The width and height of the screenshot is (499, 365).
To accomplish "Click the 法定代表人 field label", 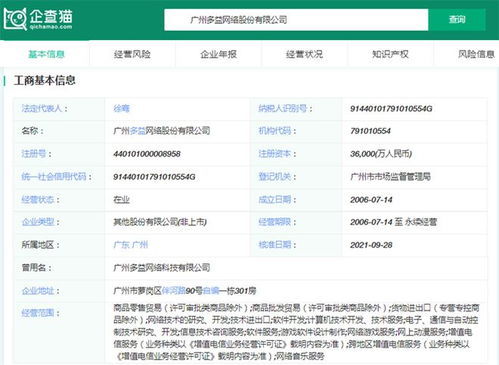I will [42, 108].
